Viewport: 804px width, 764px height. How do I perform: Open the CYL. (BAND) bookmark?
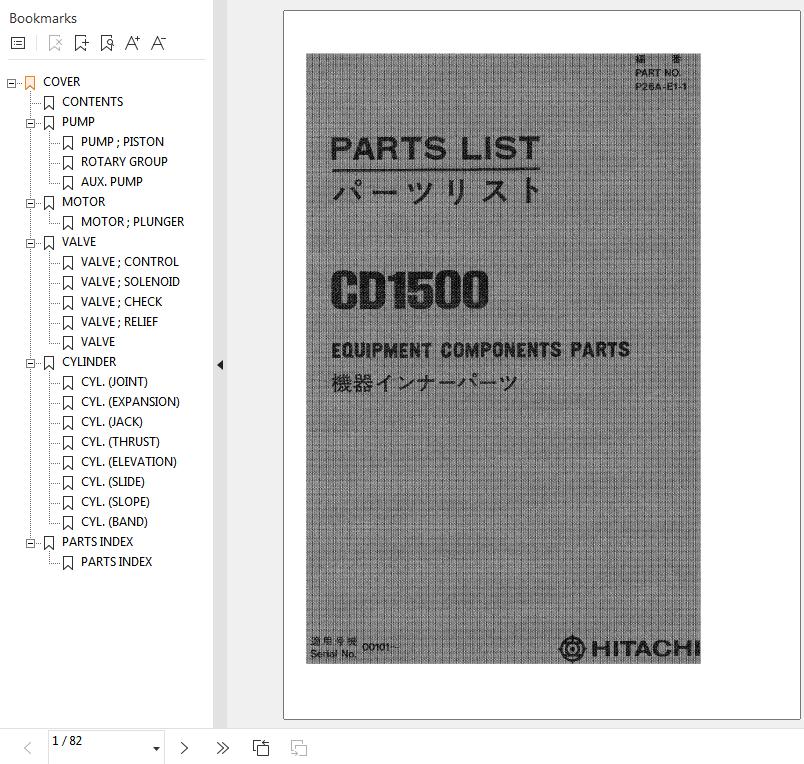[114, 522]
